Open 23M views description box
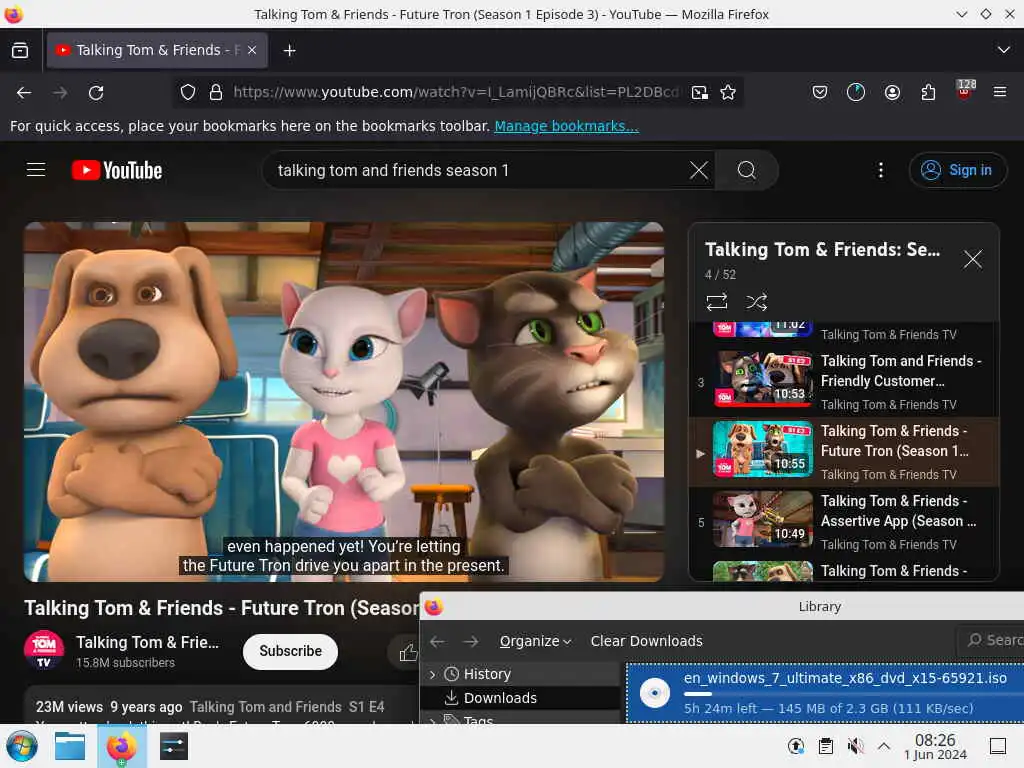This screenshot has width=1024, height=768. 221,705
